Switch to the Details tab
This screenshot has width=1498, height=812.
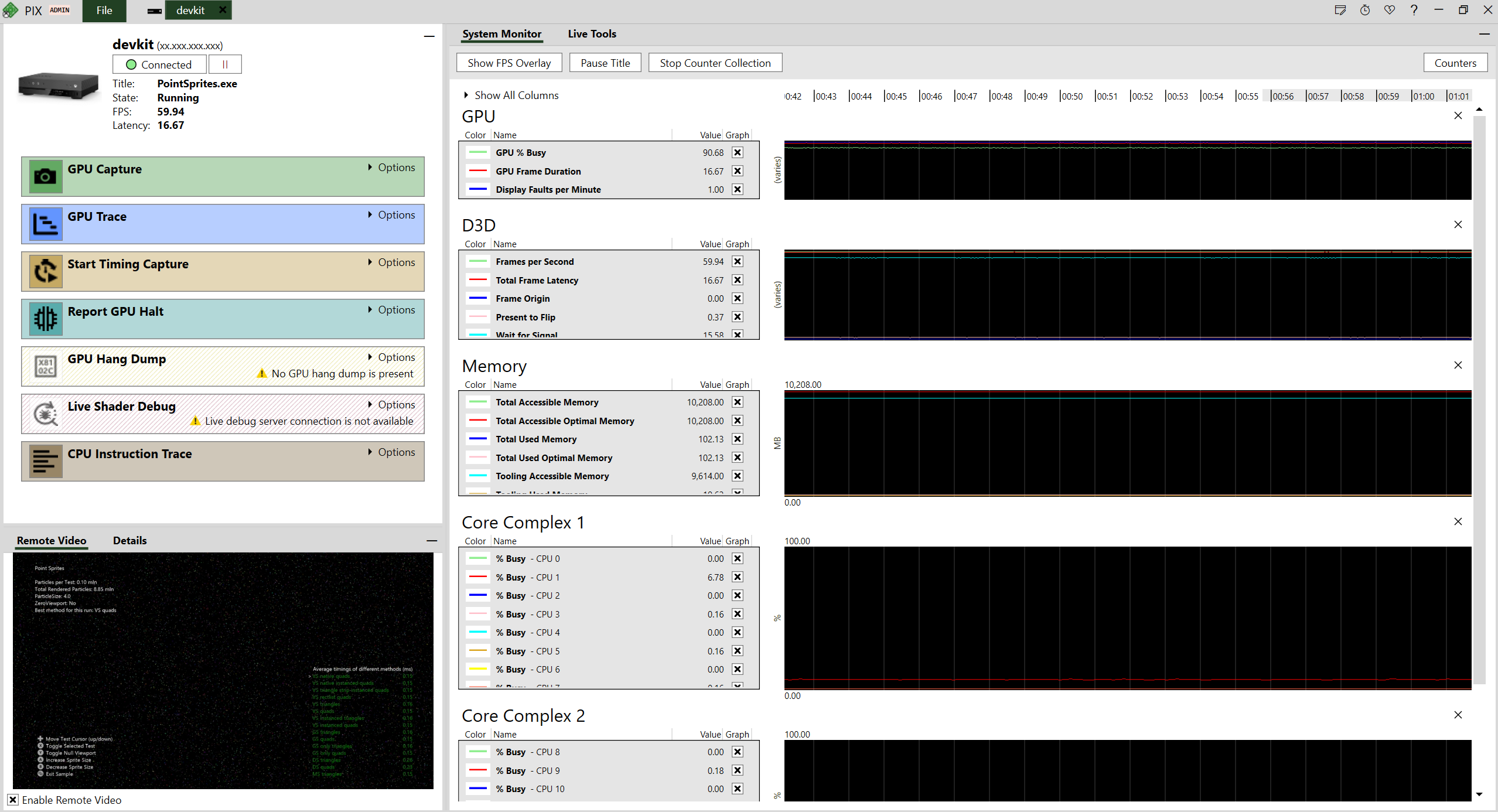pos(130,541)
